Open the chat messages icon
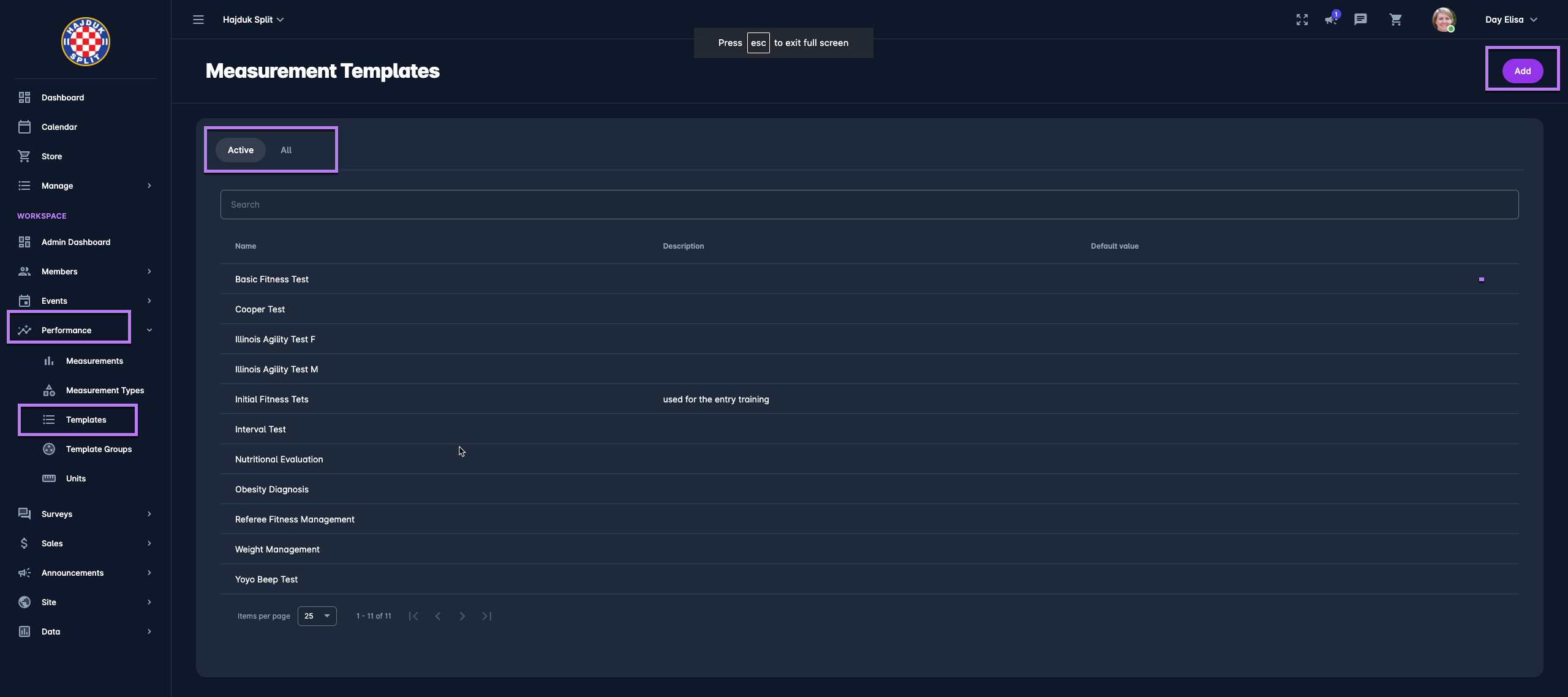 1360,20
